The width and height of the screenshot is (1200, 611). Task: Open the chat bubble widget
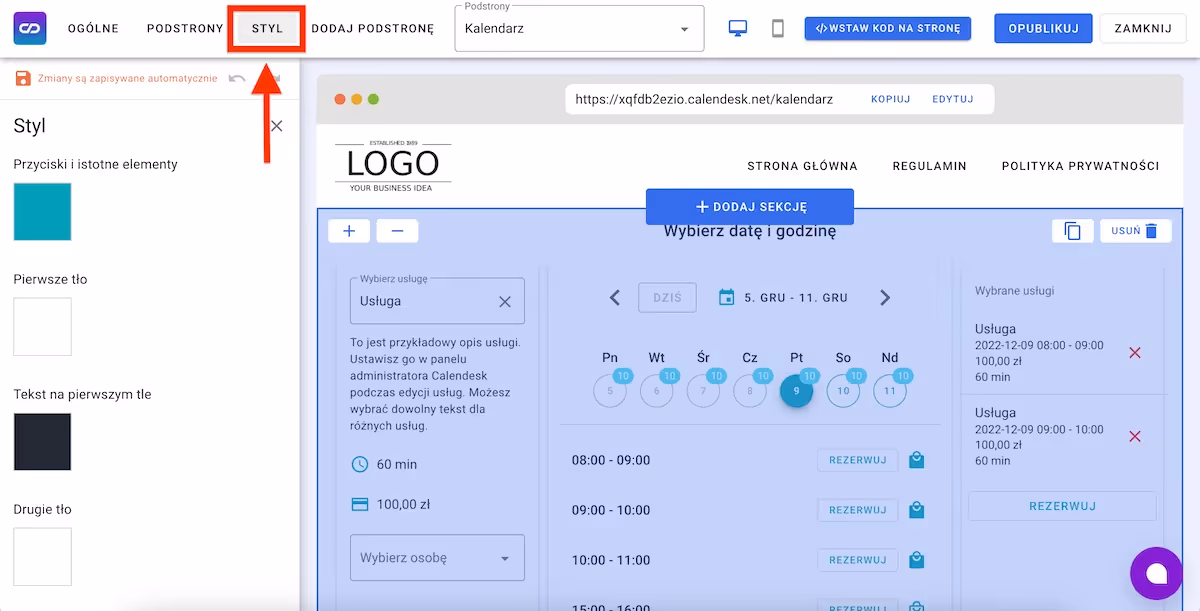pos(1156,573)
